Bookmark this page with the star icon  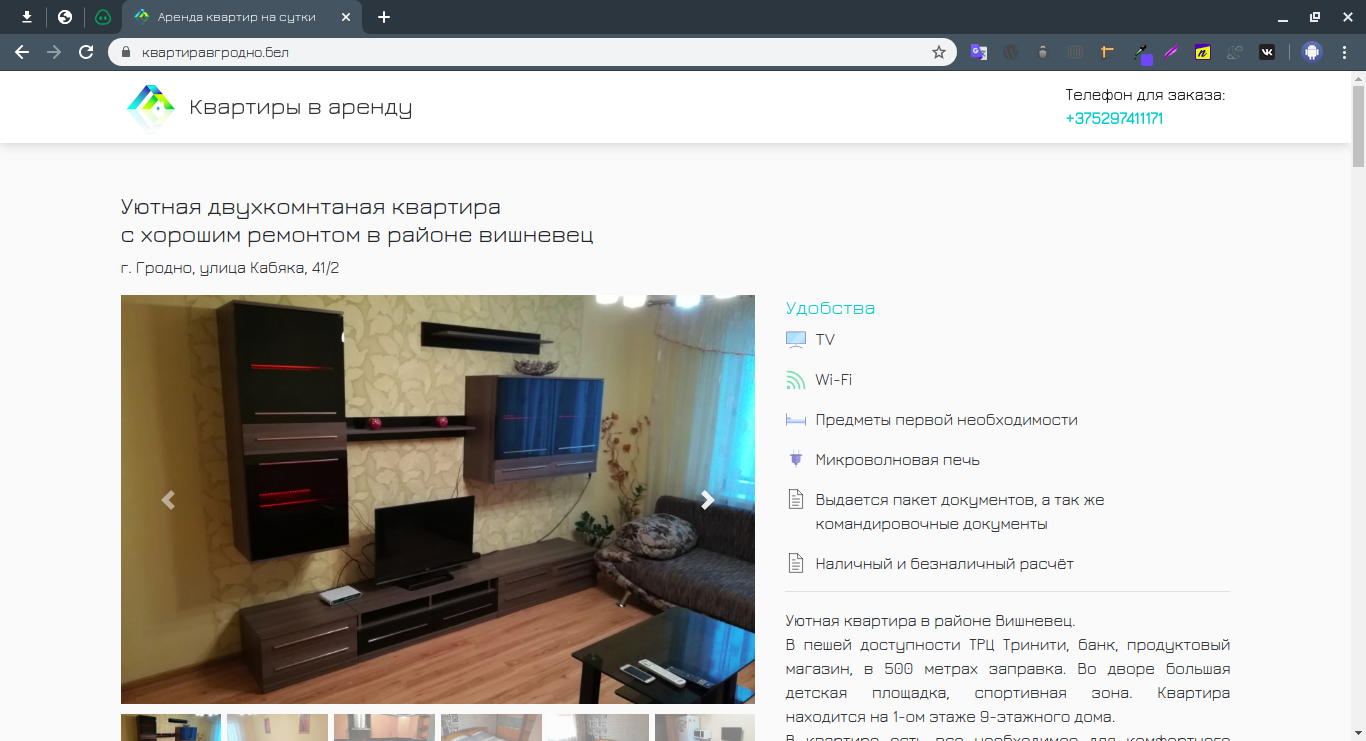[939, 52]
